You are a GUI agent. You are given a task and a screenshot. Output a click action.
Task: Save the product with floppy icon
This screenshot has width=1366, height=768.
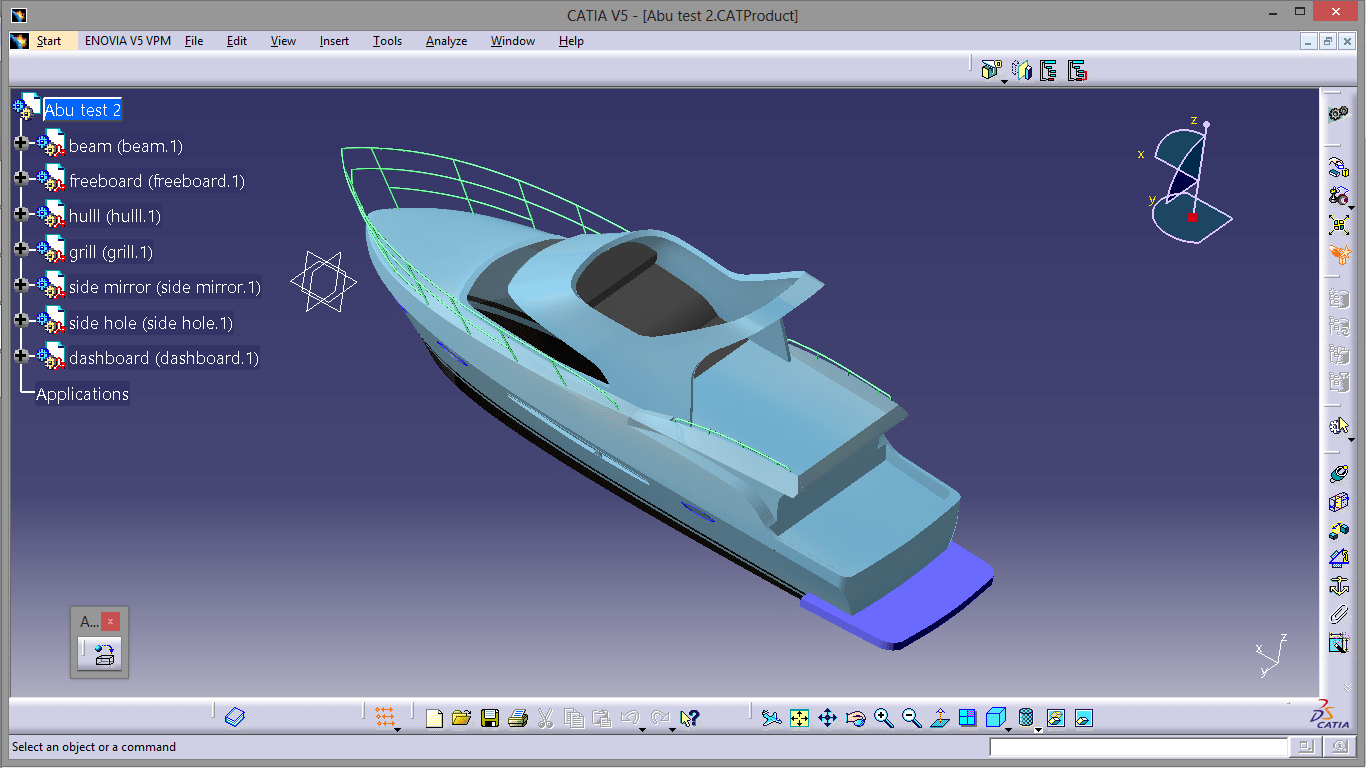[x=489, y=717]
